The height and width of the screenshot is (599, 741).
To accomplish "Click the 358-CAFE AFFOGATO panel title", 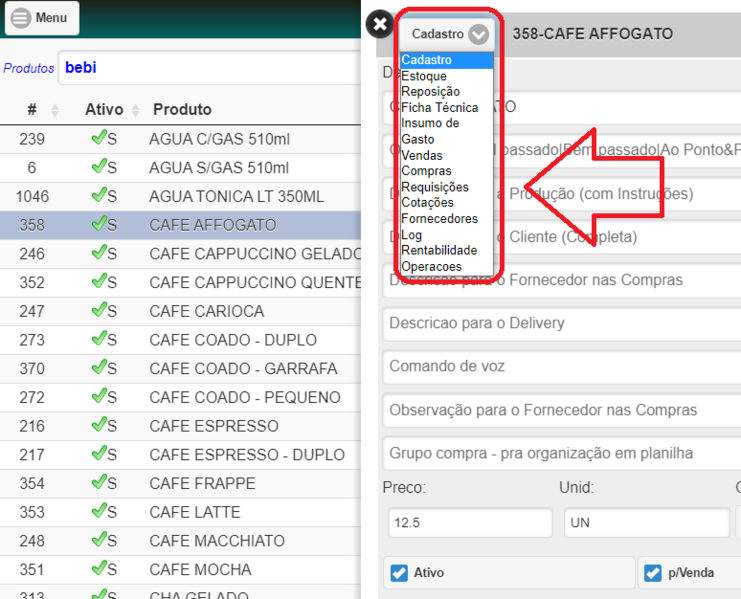I will (x=593, y=34).
